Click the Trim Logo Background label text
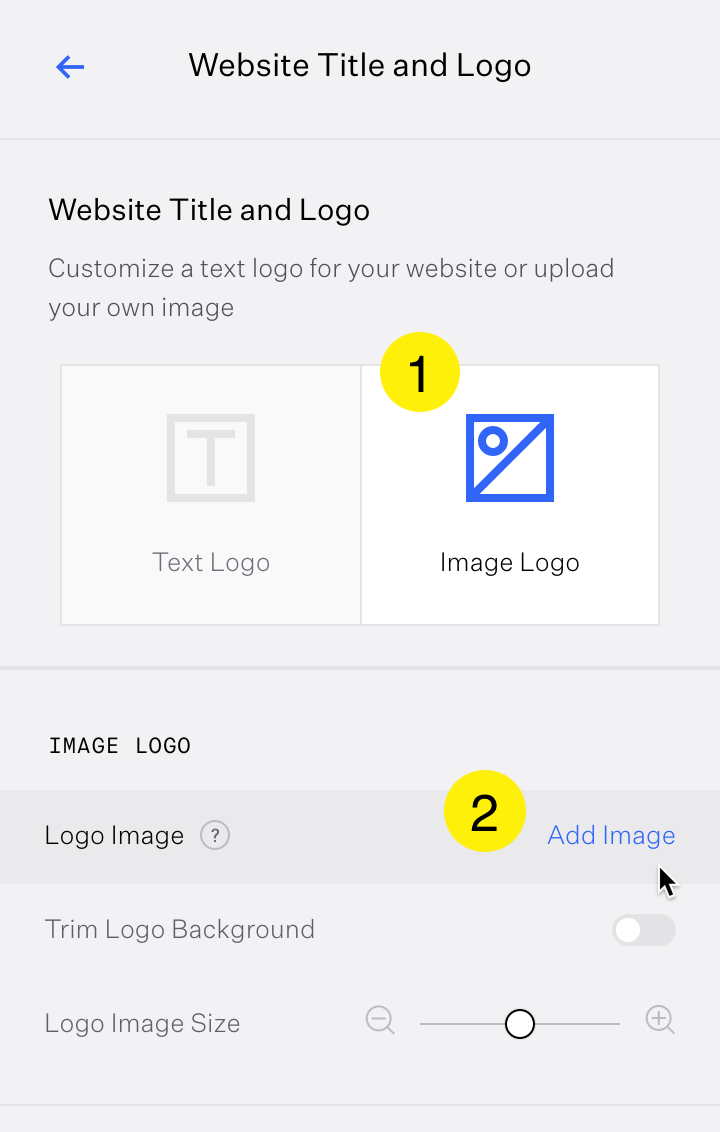724x1132 pixels. (180, 929)
